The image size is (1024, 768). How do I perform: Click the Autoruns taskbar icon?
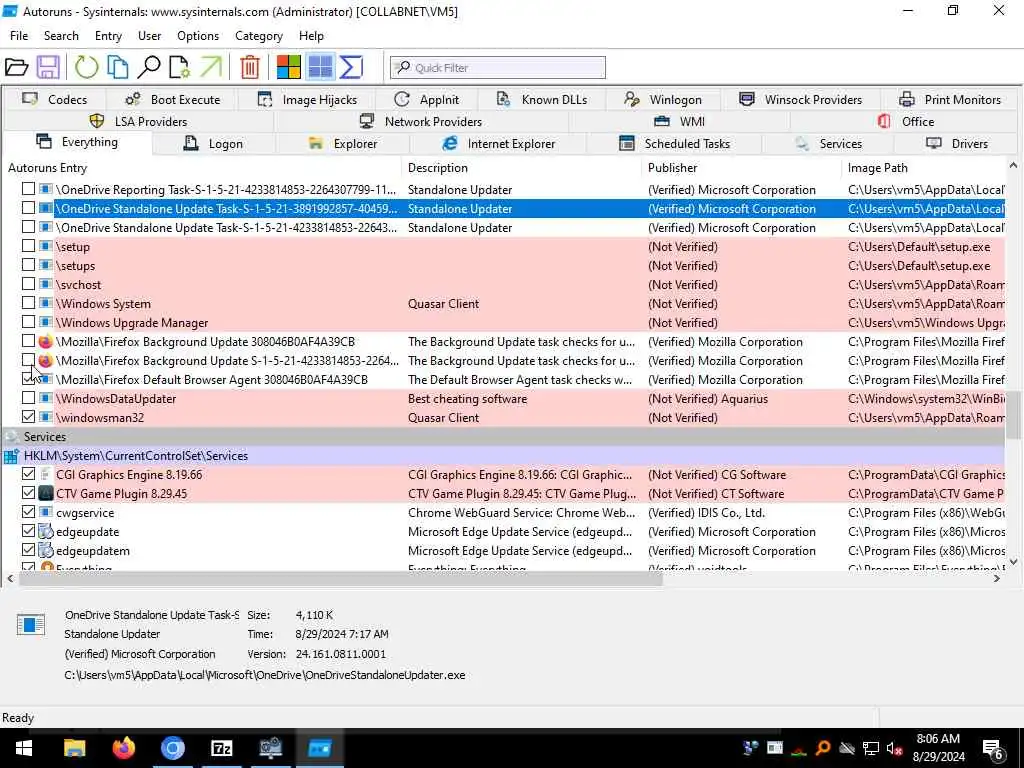[320, 748]
